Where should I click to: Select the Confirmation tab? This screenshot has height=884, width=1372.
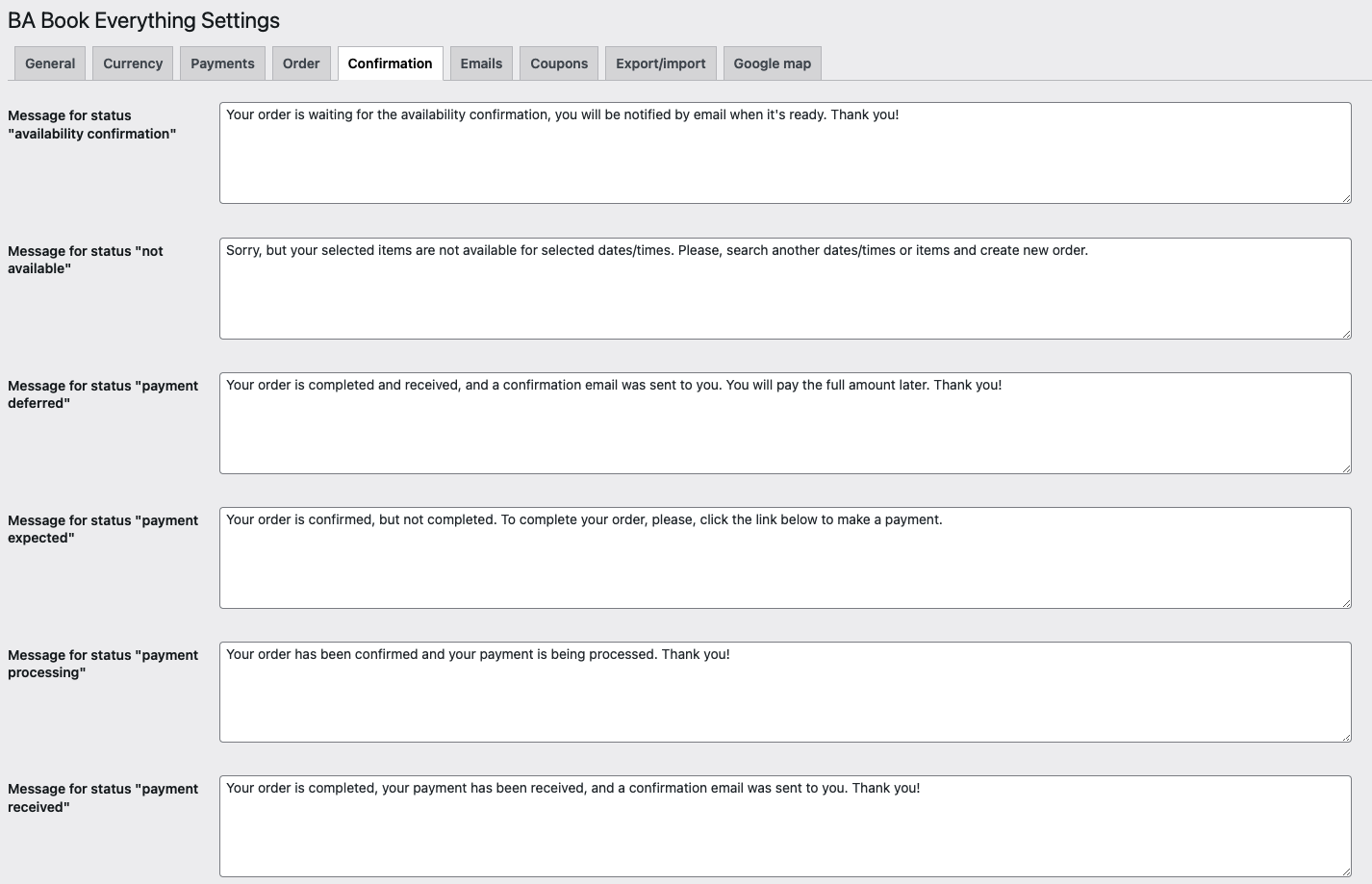click(x=390, y=63)
